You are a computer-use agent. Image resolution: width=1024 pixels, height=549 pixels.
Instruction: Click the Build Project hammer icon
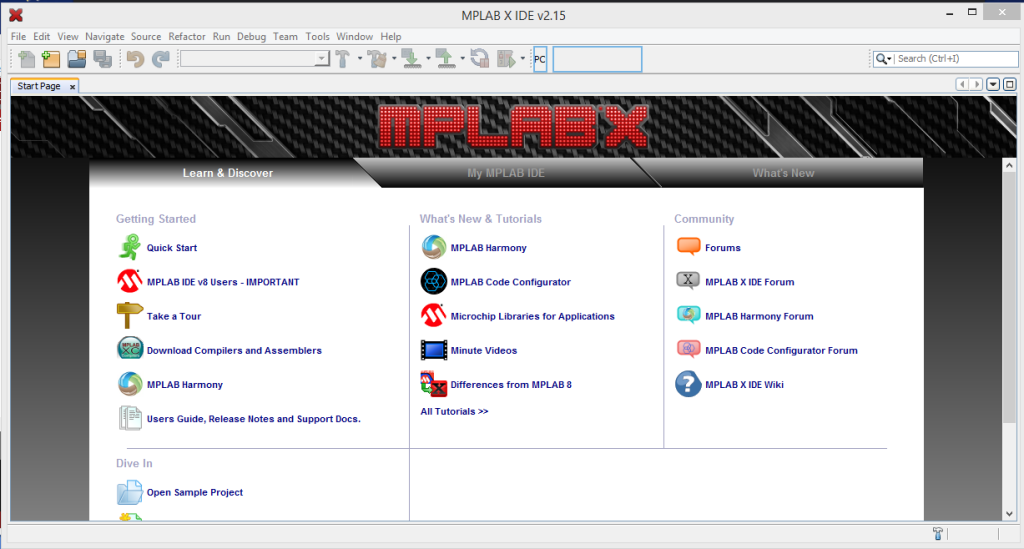pyautogui.click(x=344, y=59)
